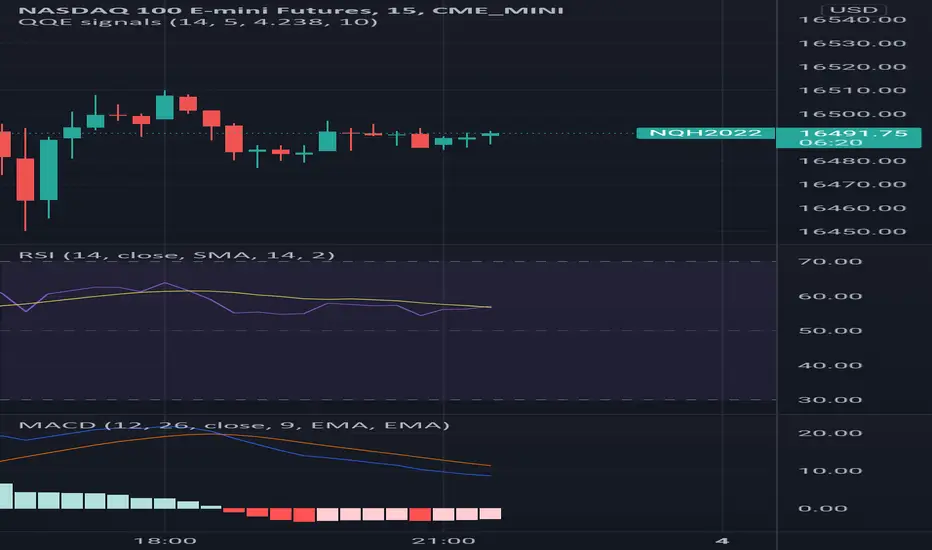Select the MACD (12, 26, close, 9, EMA, EMA) legend

point(234,425)
